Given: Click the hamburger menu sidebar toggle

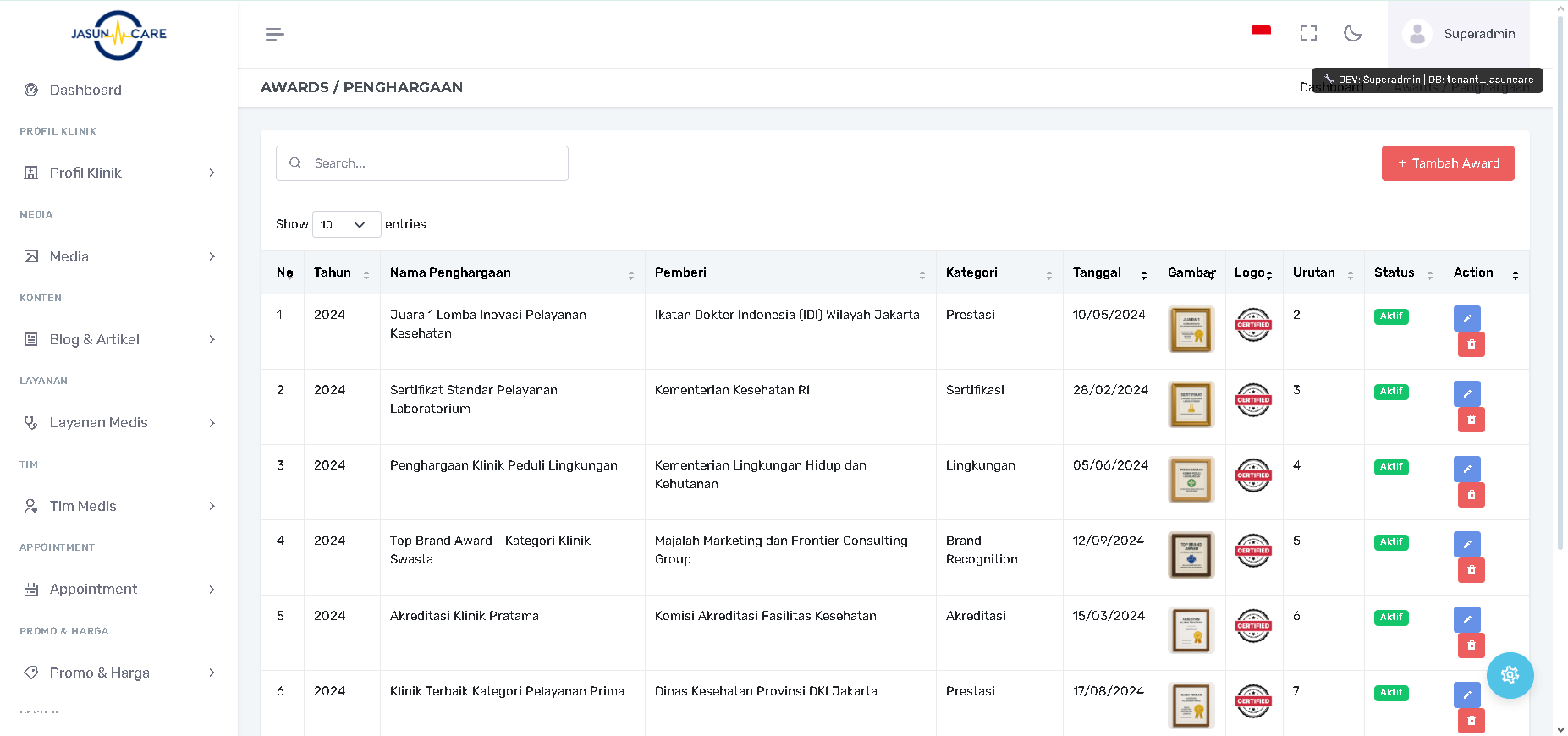Looking at the screenshot, I should (x=274, y=34).
